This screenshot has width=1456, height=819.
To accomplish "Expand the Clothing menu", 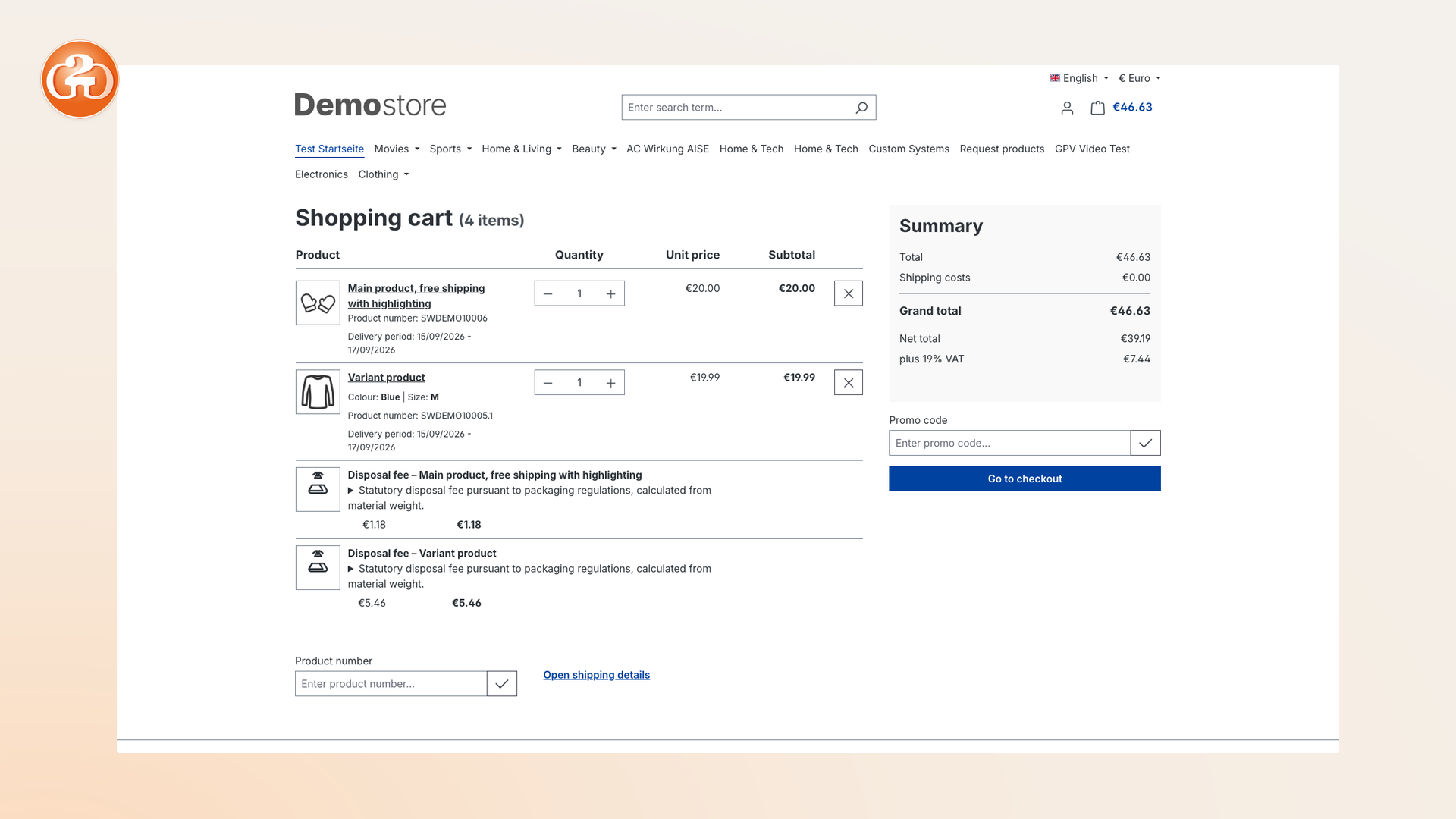I will tap(384, 174).
